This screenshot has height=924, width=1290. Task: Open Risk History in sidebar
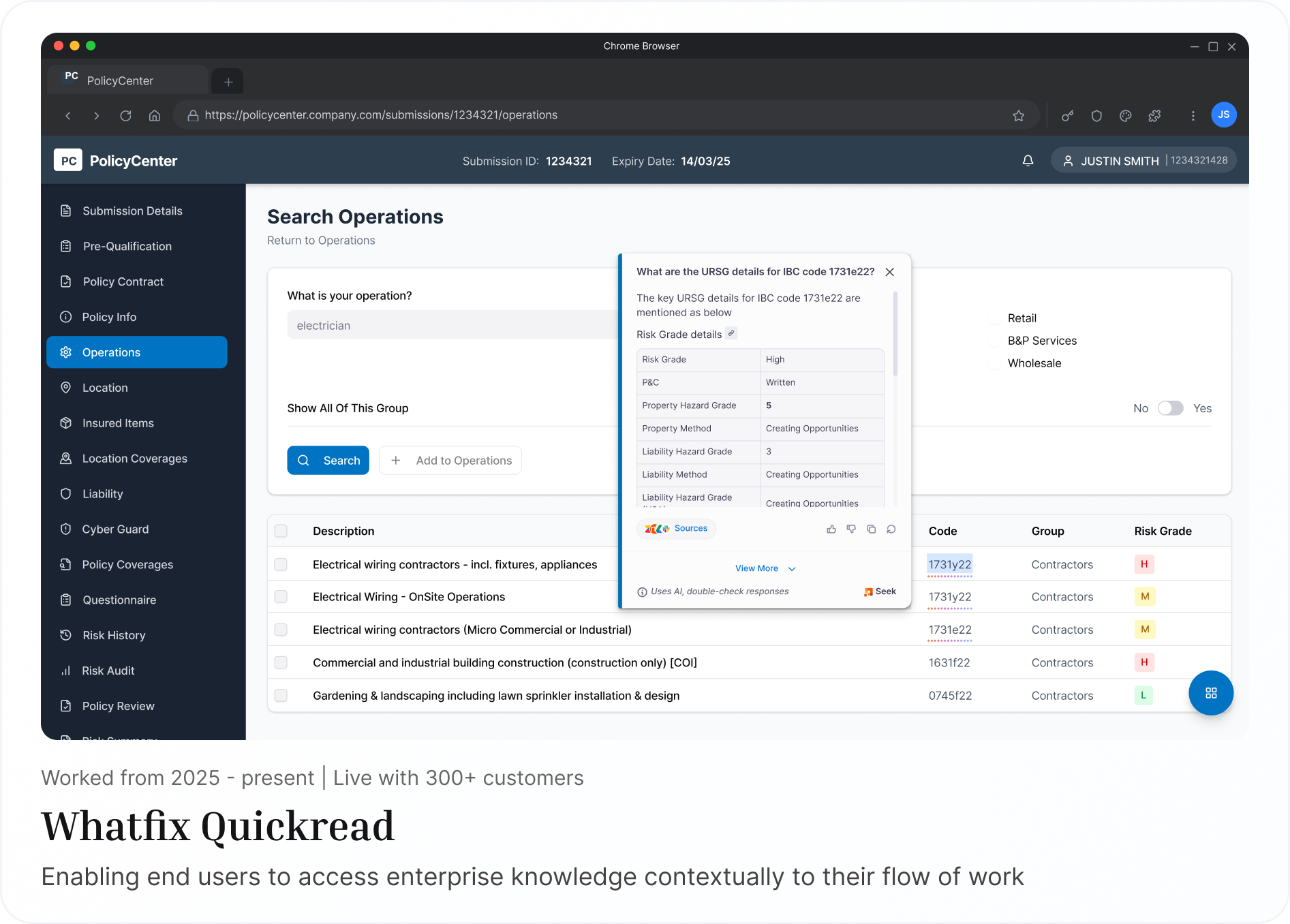click(136, 636)
